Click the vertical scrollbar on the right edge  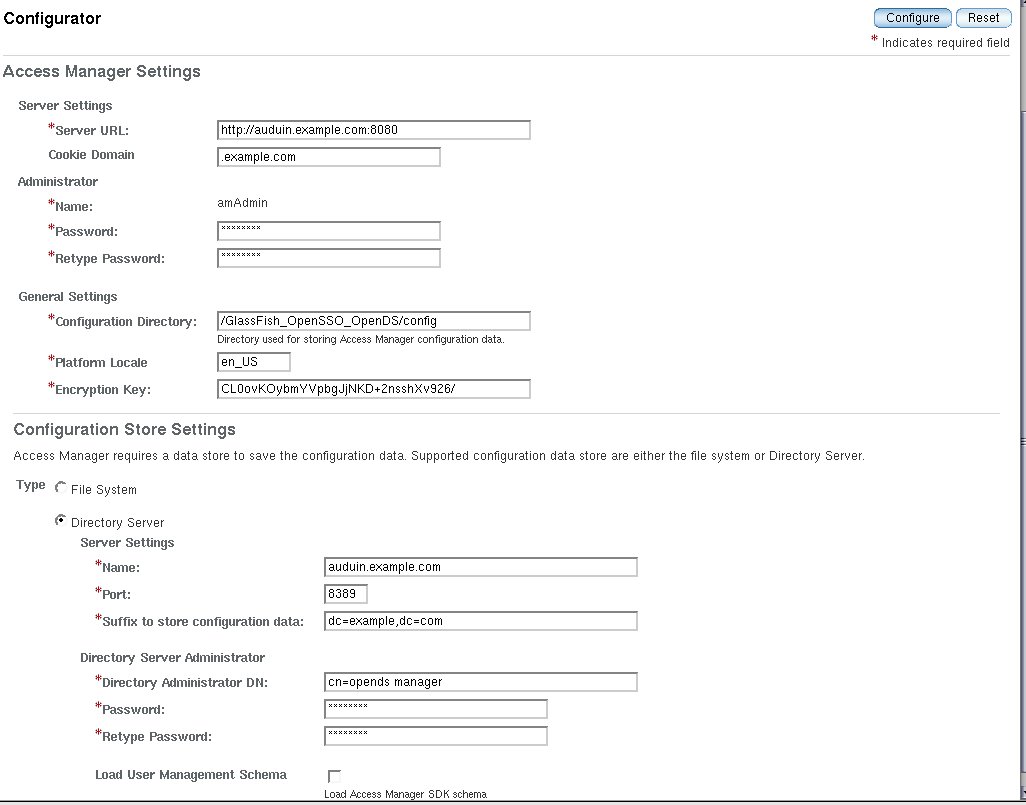point(1021,400)
